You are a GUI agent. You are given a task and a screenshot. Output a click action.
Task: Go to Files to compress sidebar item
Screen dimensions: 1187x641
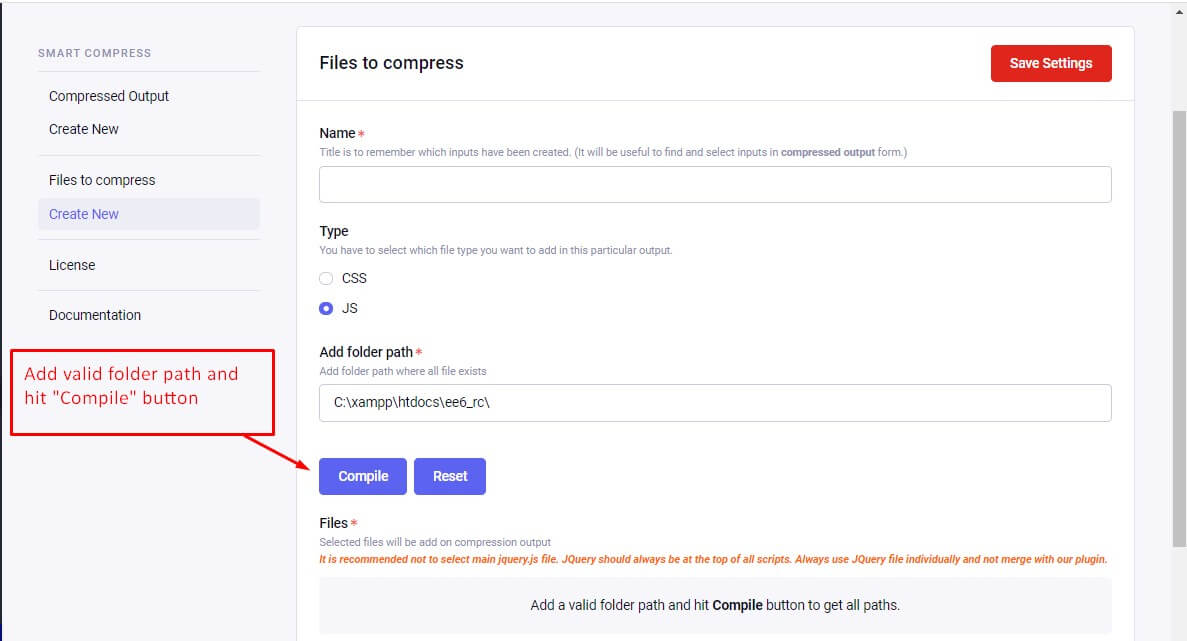(102, 180)
